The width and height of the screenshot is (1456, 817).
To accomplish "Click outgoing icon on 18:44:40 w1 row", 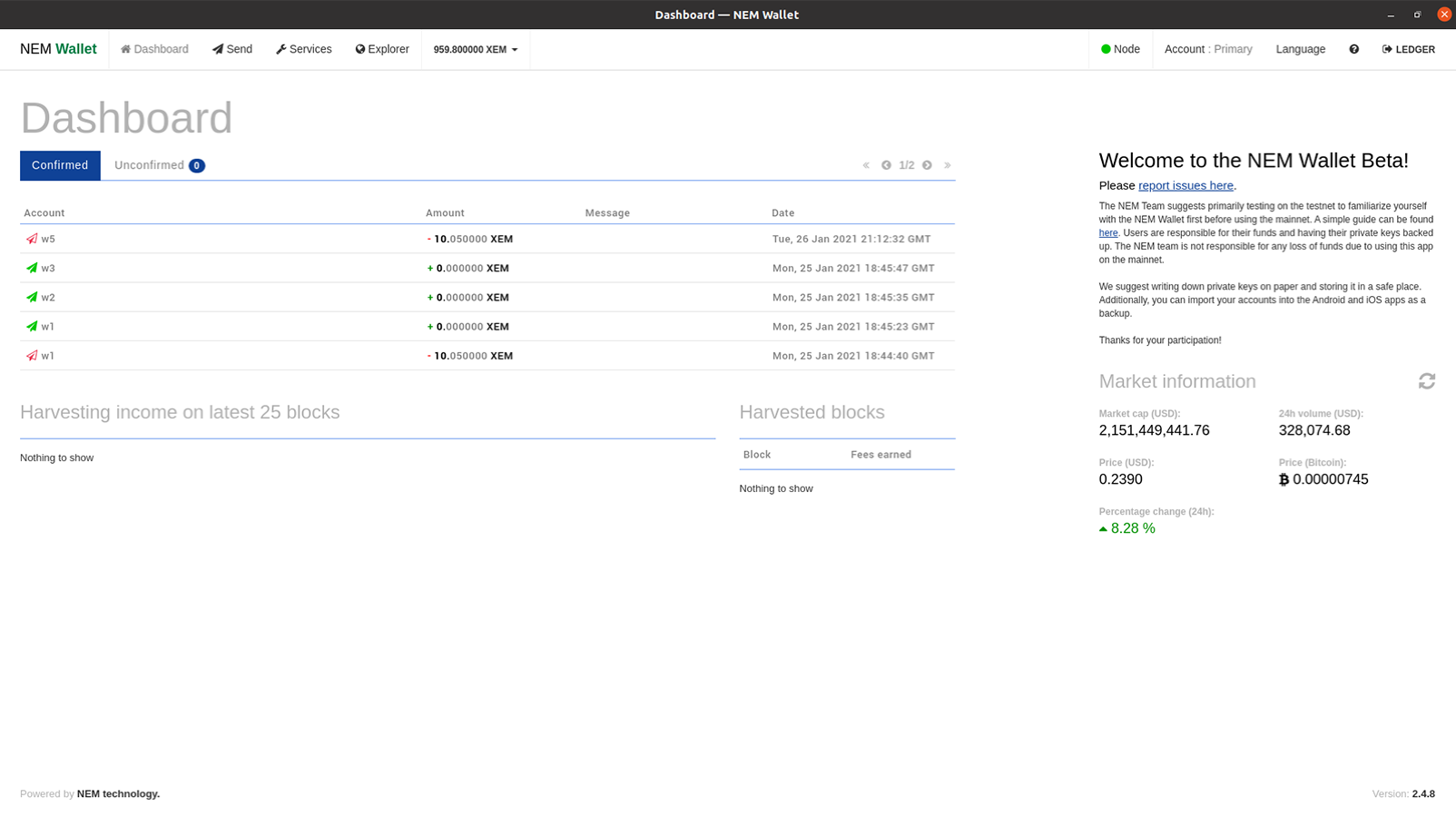I will coord(32,355).
